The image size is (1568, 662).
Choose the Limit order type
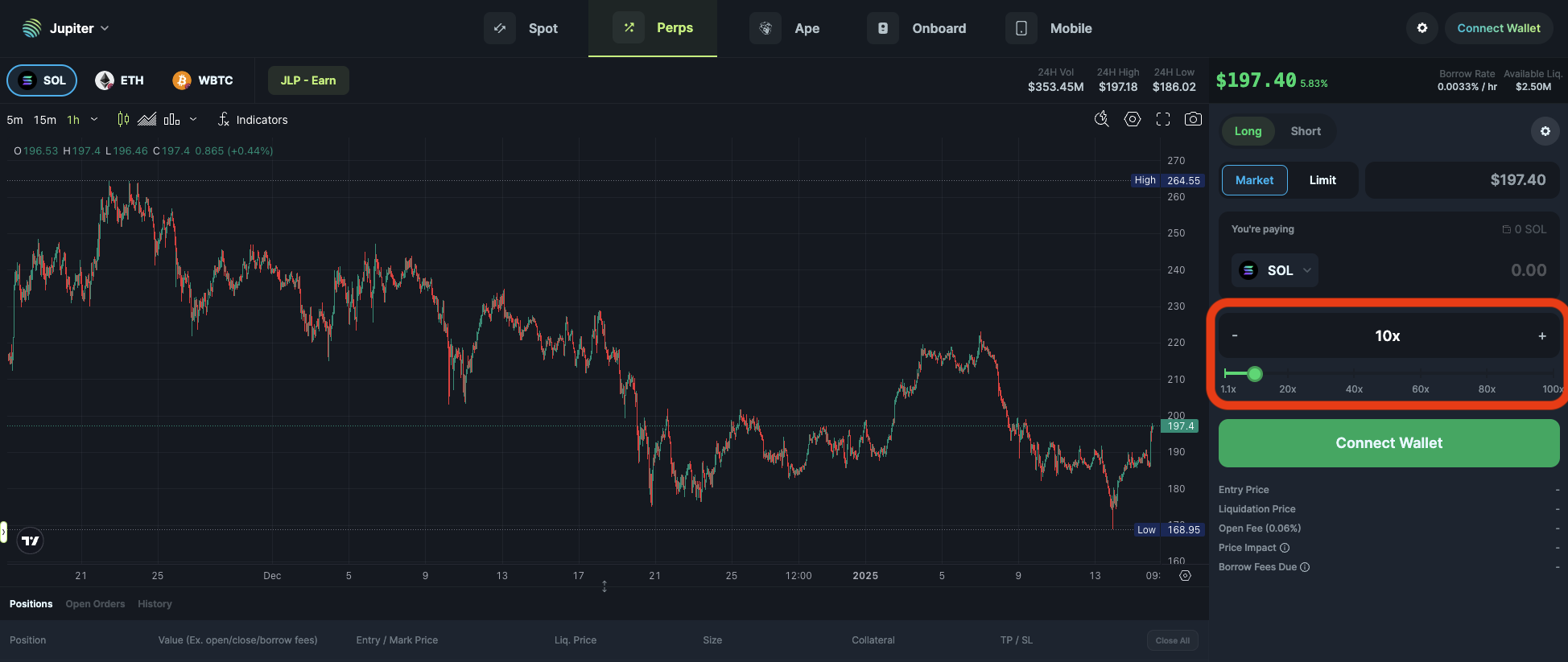(1322, 180)
